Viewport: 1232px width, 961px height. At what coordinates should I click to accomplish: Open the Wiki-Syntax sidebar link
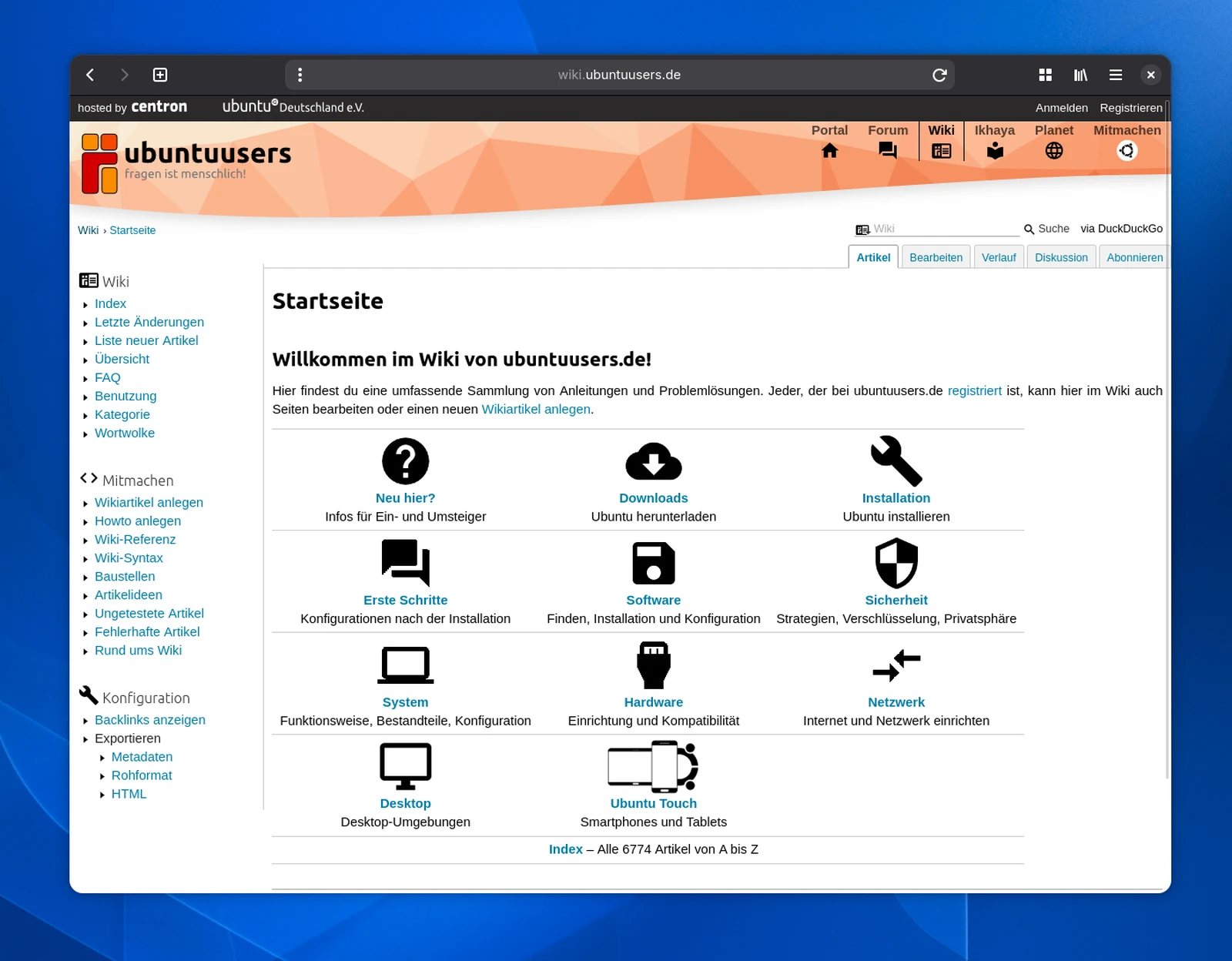(129, 558)
